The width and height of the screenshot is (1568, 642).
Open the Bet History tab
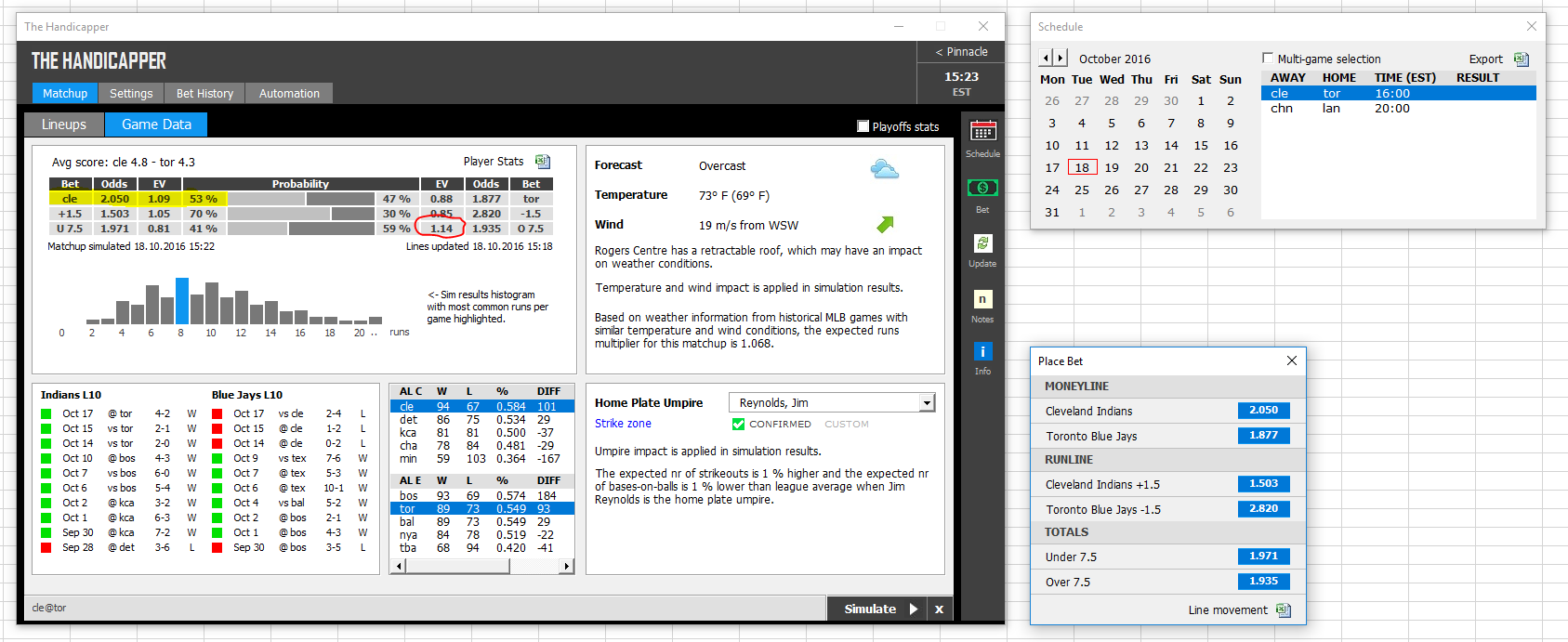coord(204,93)
